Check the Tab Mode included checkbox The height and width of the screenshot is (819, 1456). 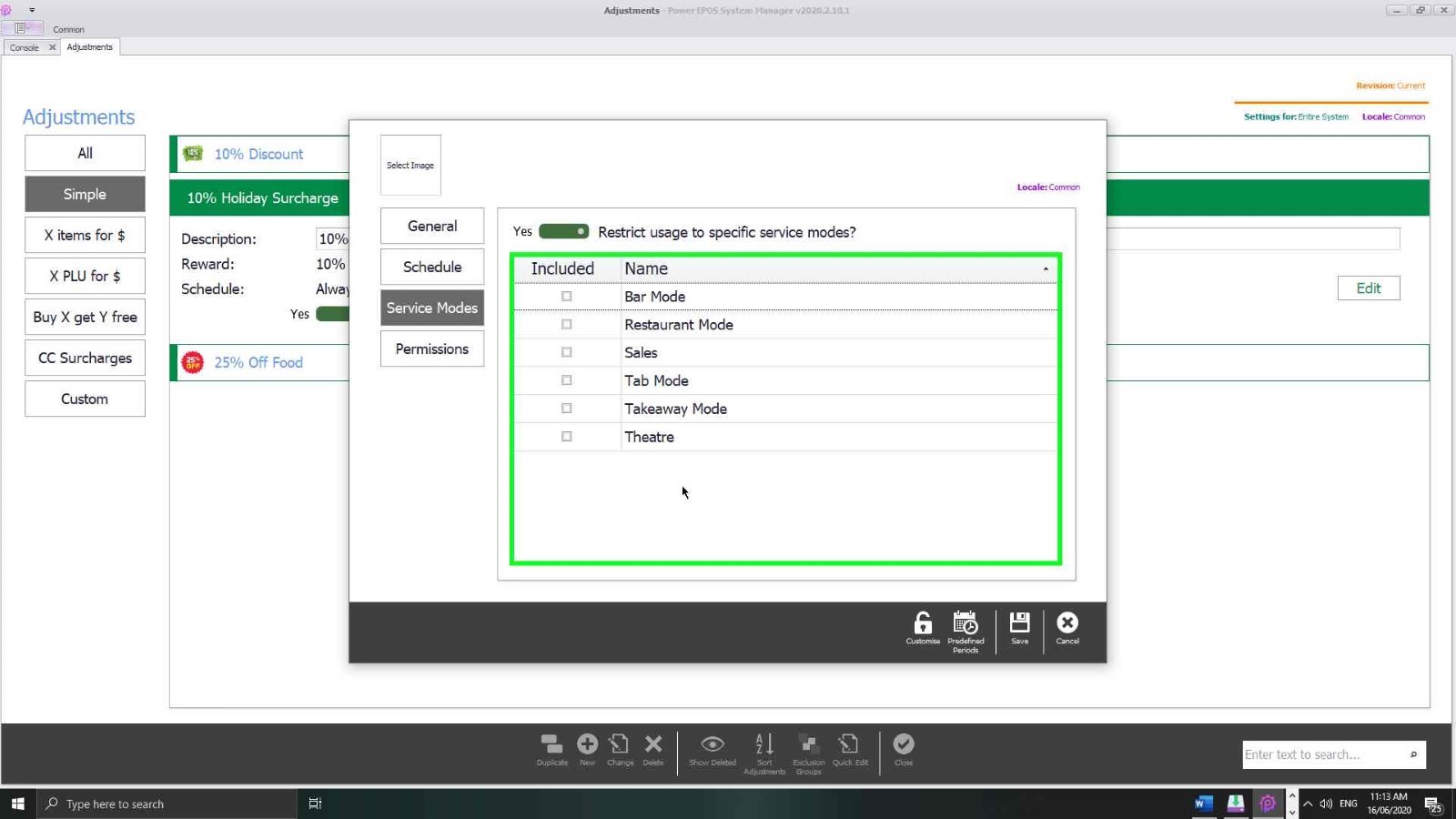[567, 380]
